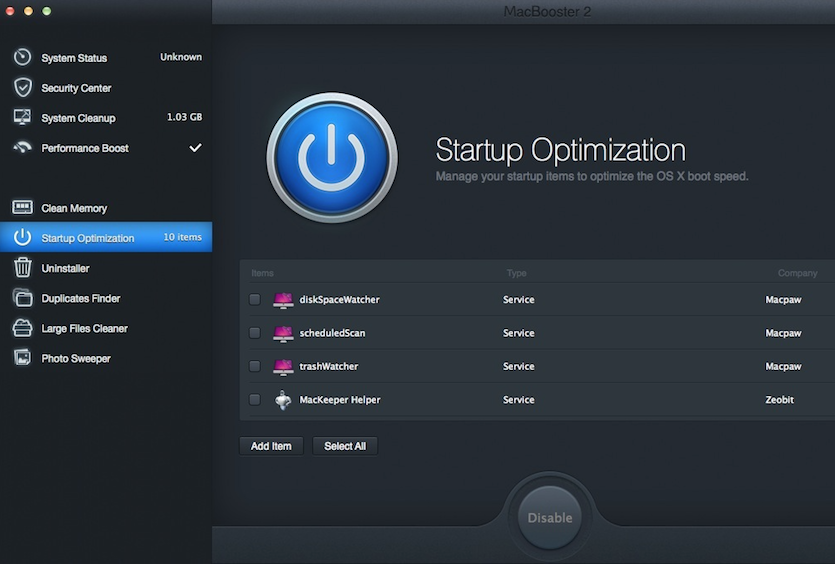Click Service type in diskSpaceWatcher row
This screenshot has width=835, height=564.
click(519, 299)
